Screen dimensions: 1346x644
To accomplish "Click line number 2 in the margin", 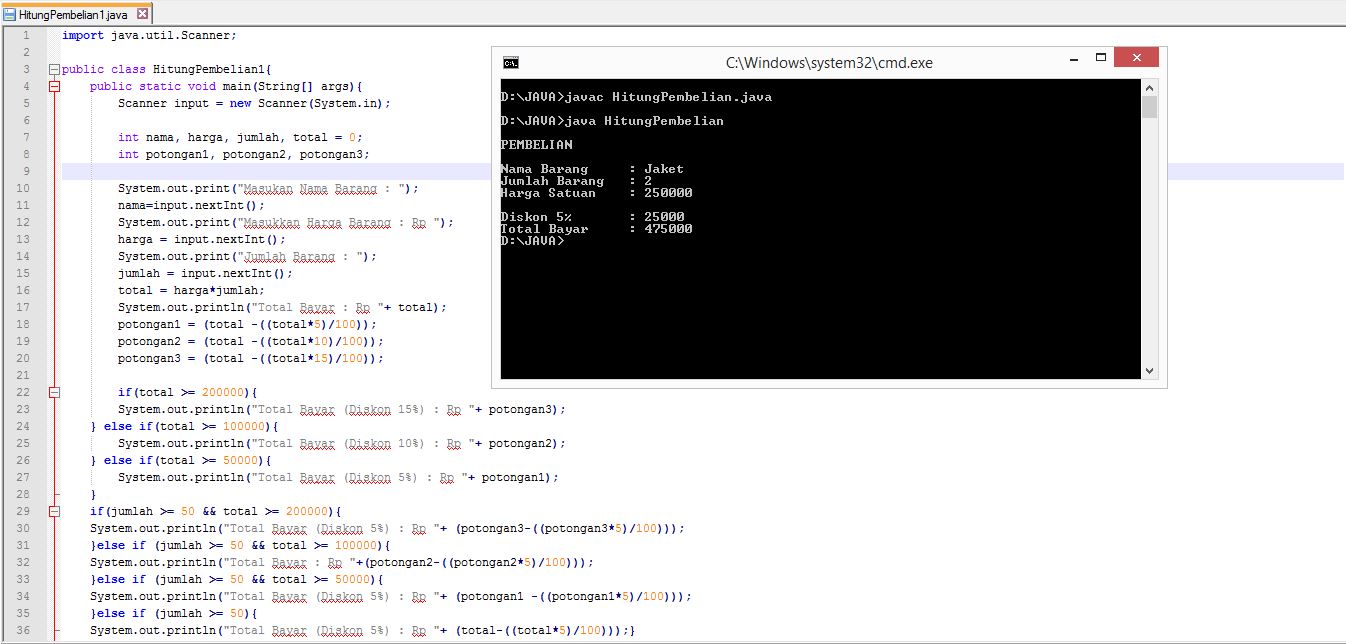I will [25, 53].
